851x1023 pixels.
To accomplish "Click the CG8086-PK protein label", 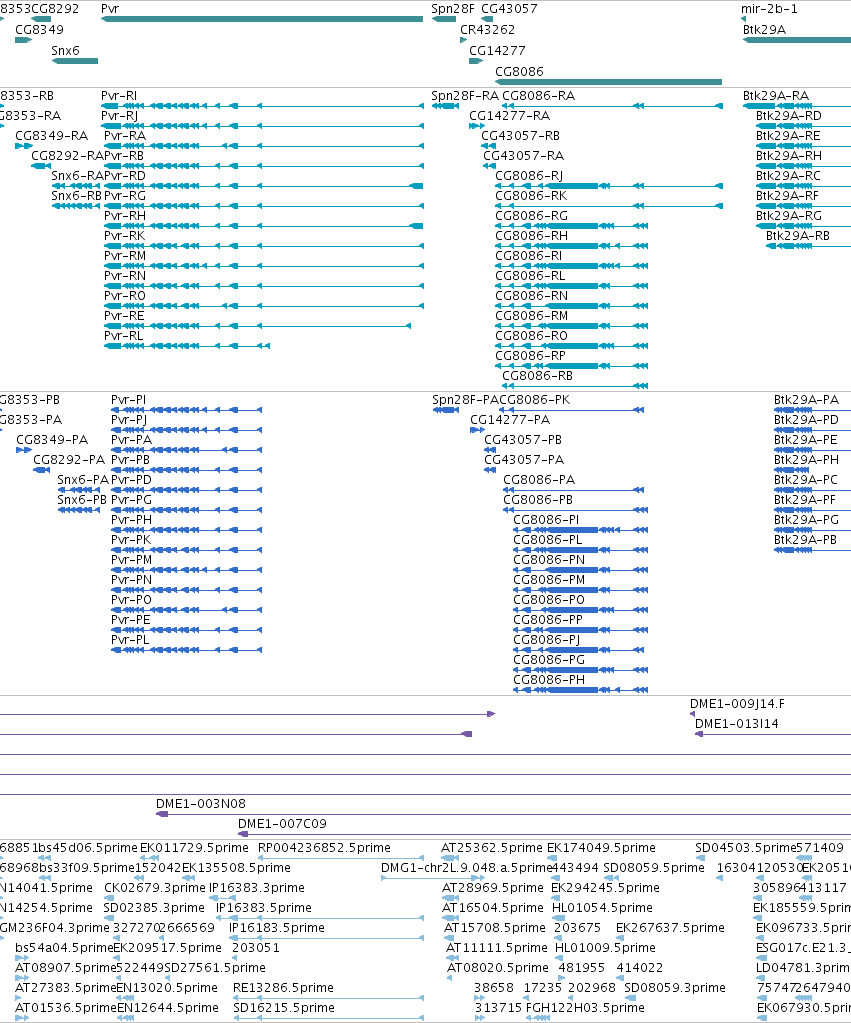I will [x=535, y=400].
